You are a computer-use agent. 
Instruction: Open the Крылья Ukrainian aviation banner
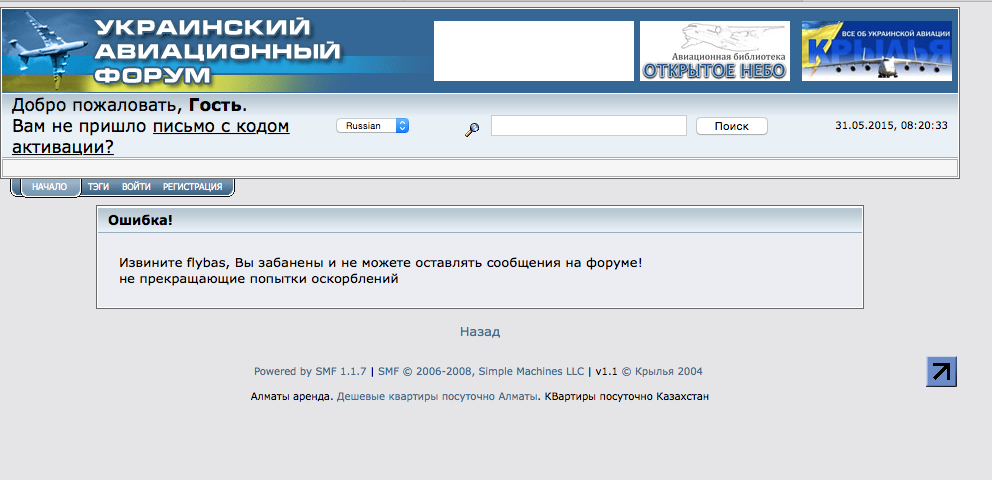[x=876, y=51]
